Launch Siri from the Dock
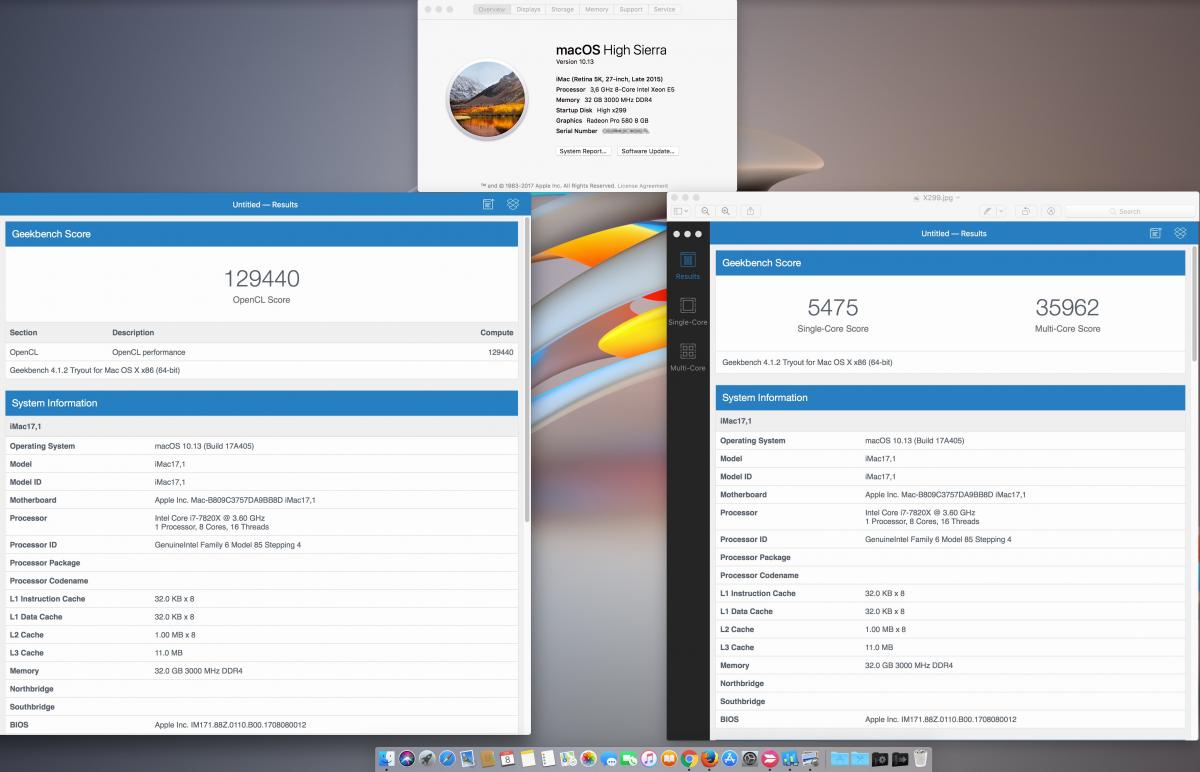The width and height of the screenshot is (1200, 772). pyautogui.click(x=407, y=759)
